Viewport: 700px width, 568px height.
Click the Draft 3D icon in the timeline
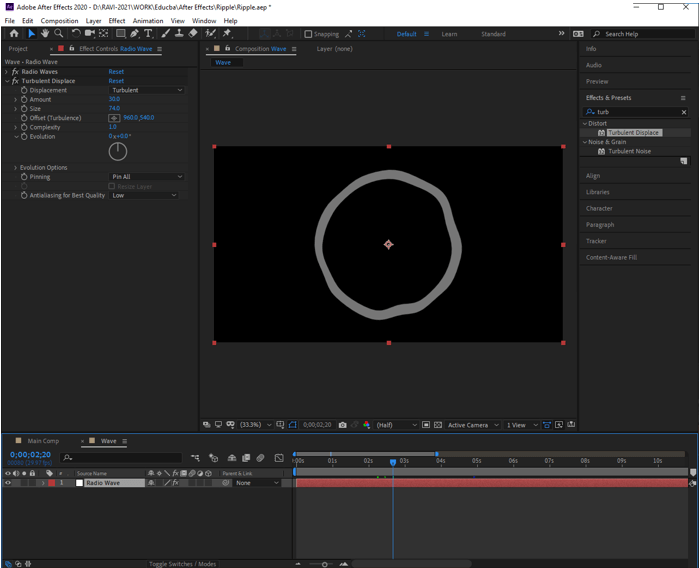click(x=214, y=458)
